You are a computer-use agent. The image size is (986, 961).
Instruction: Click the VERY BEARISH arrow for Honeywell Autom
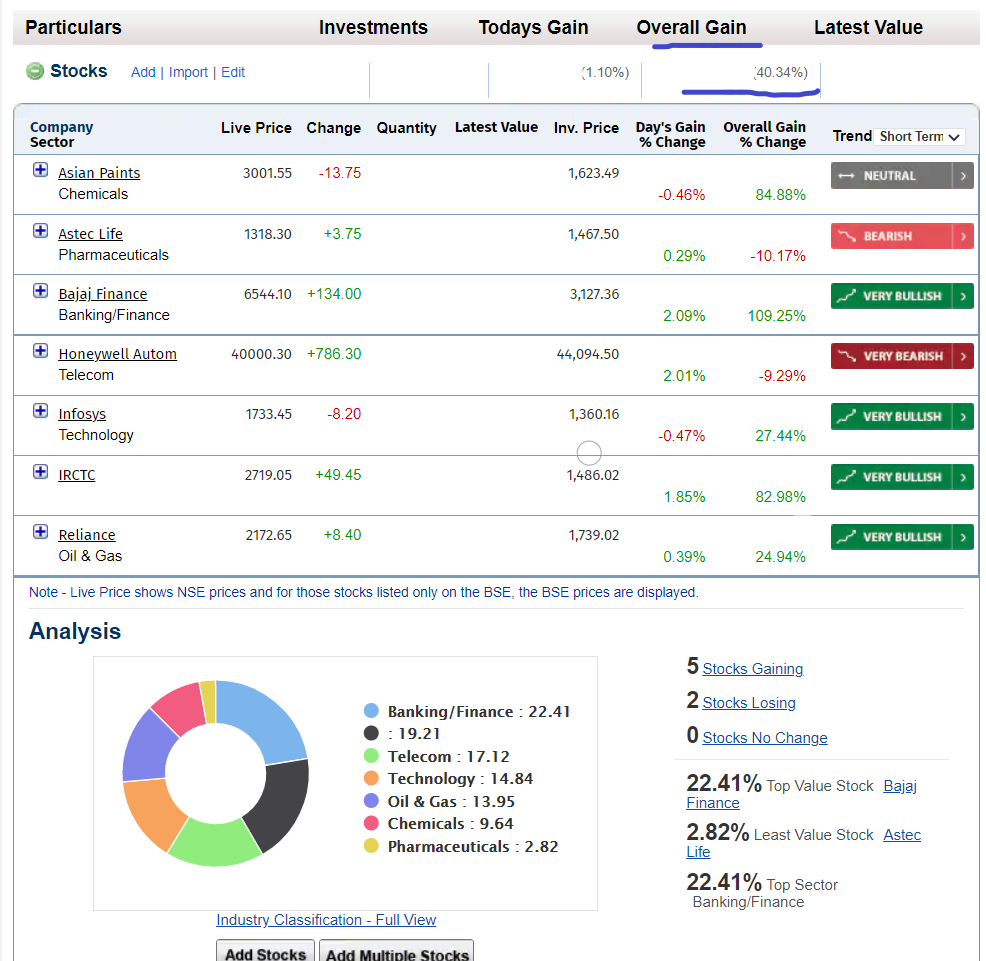(963, 357)
